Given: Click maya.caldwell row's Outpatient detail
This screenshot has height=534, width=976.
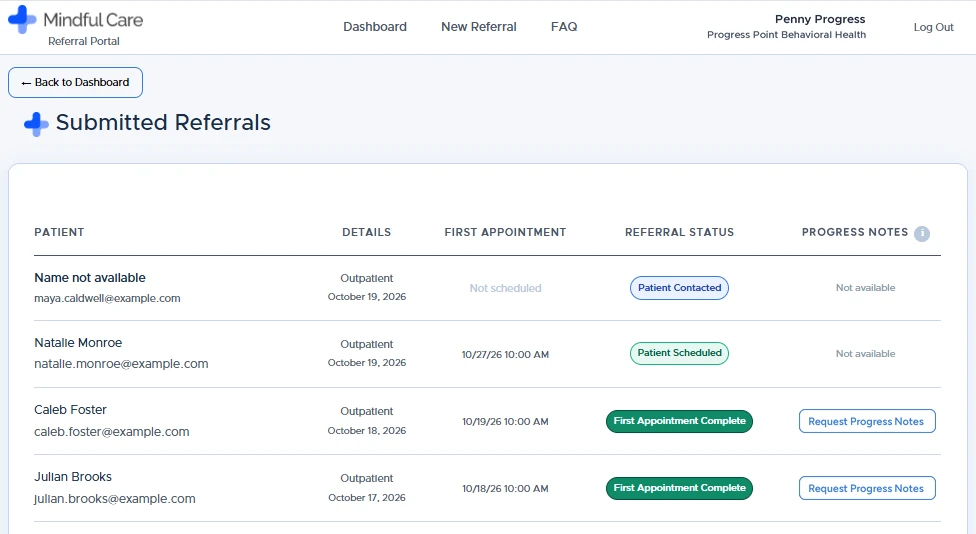Looking at the screenshot, I should tap(367, 278).
